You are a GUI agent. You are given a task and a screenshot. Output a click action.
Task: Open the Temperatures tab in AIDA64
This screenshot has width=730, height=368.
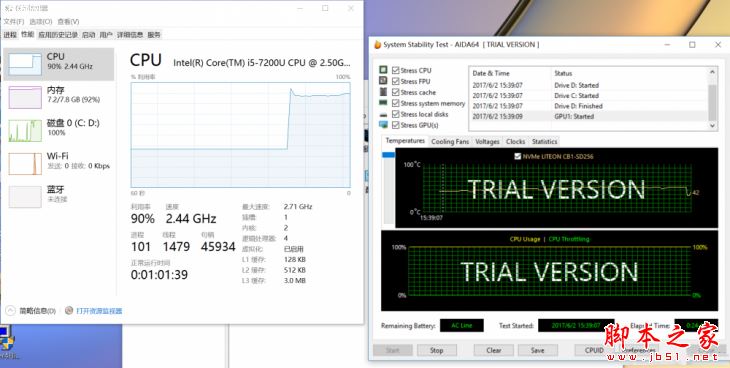[x=405, y=141]
